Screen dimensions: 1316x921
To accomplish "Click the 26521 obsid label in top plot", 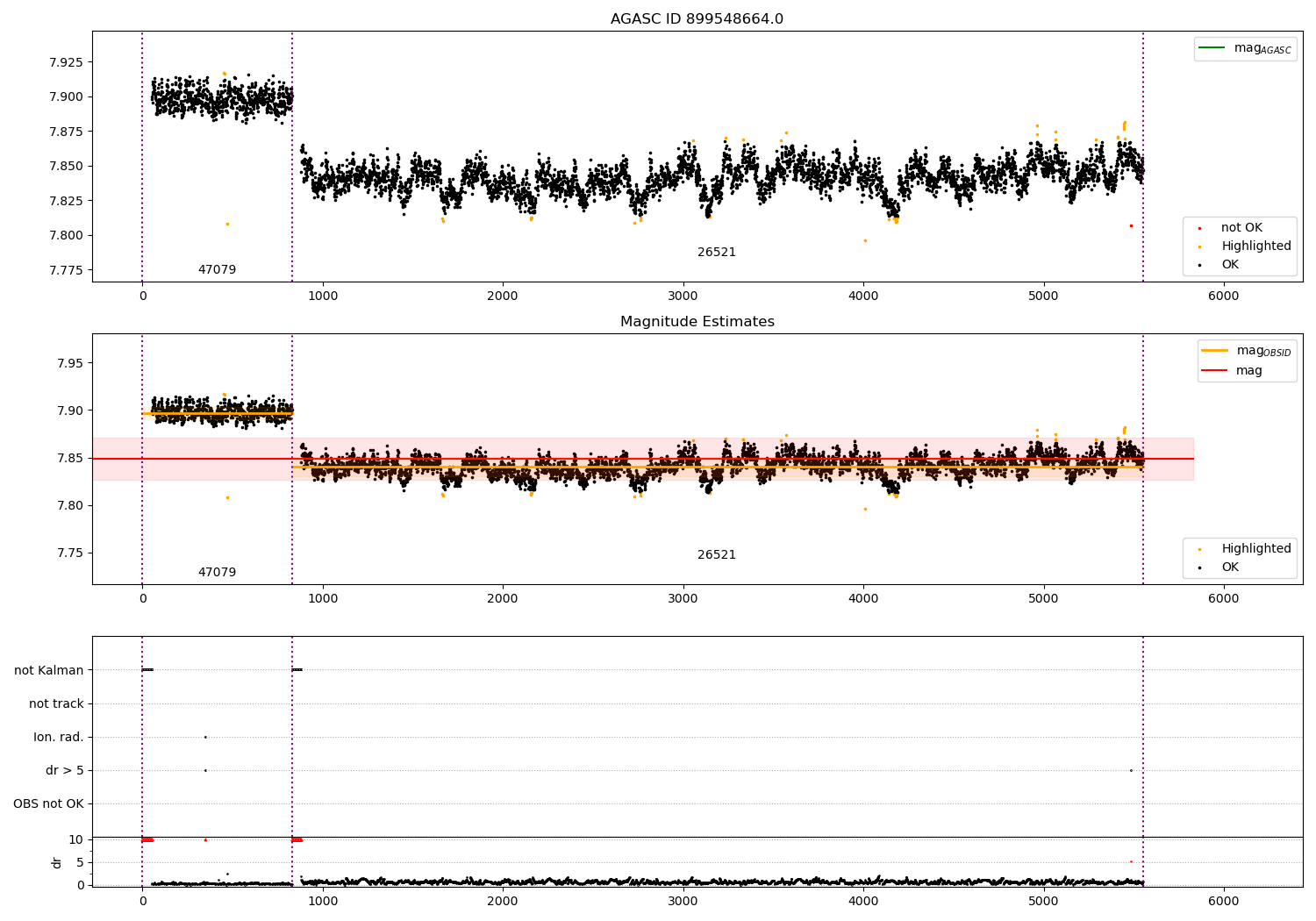I will point(717,253).
